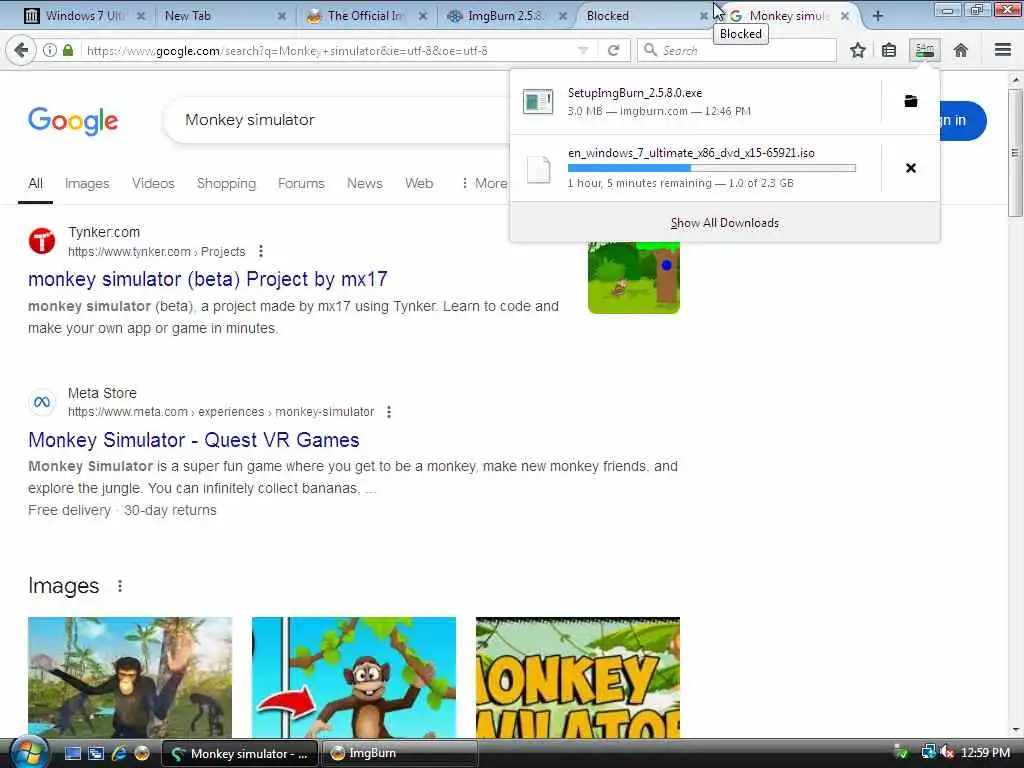Go back with the browser back arrow

coord(21,50)
